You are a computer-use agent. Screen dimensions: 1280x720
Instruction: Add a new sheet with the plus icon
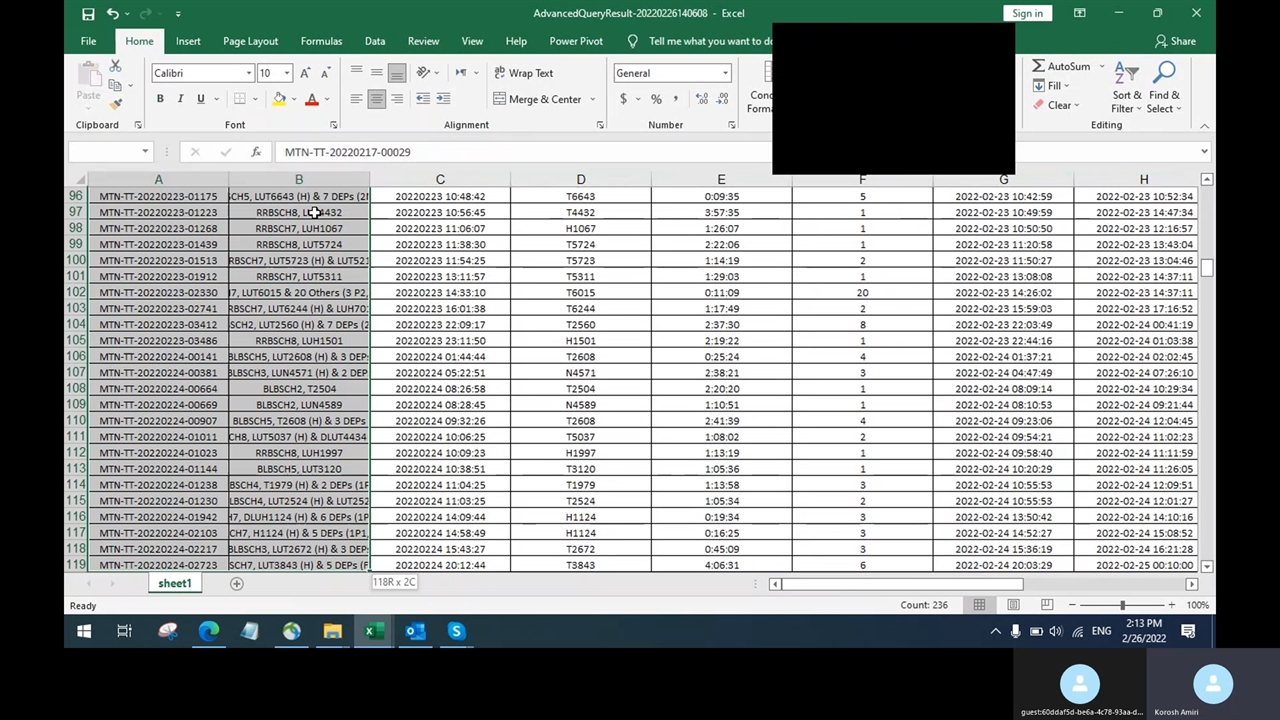(237, 583)
